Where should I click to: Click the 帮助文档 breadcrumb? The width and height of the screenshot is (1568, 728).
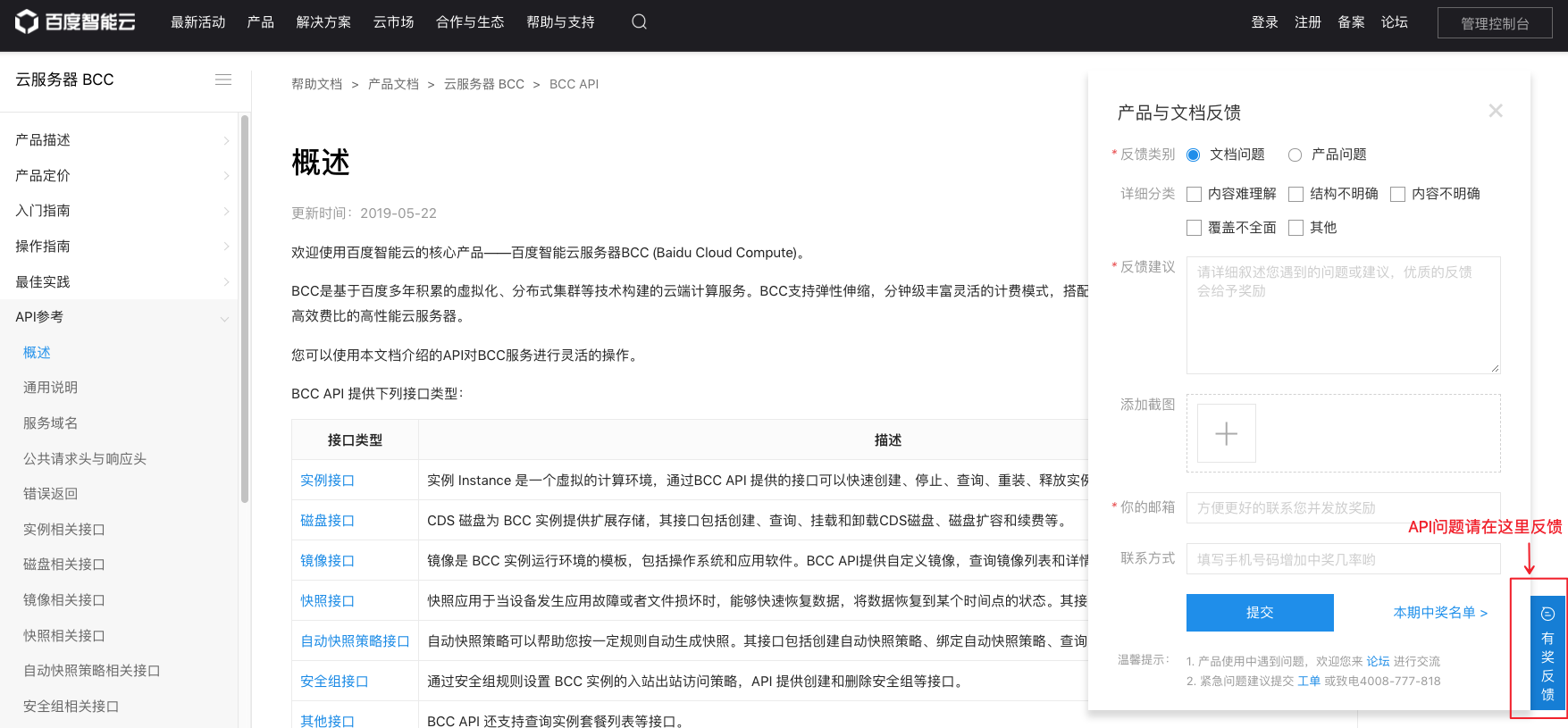click(317, 84)
